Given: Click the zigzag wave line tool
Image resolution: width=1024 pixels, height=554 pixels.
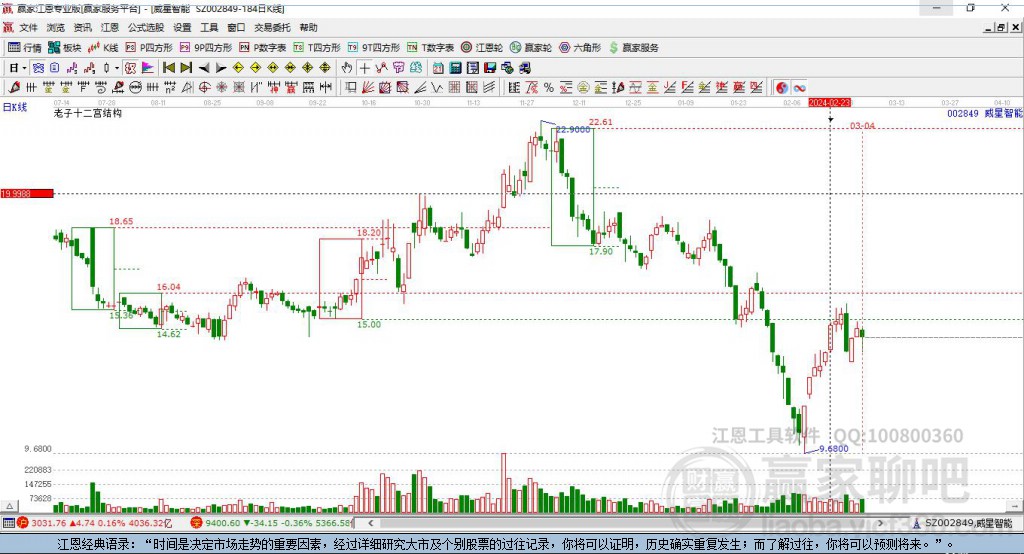Looking at the screenshot, I should point(436,88).
